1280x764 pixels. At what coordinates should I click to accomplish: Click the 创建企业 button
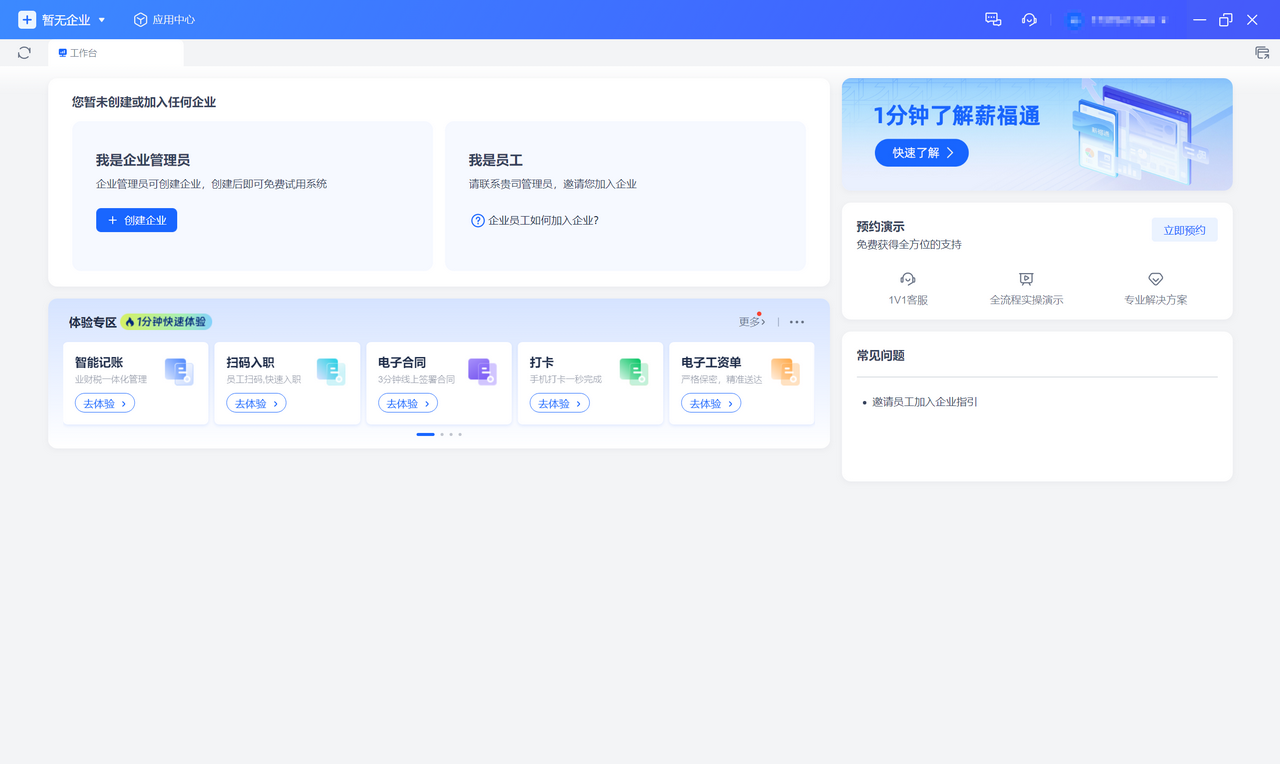tap(136, 220)
